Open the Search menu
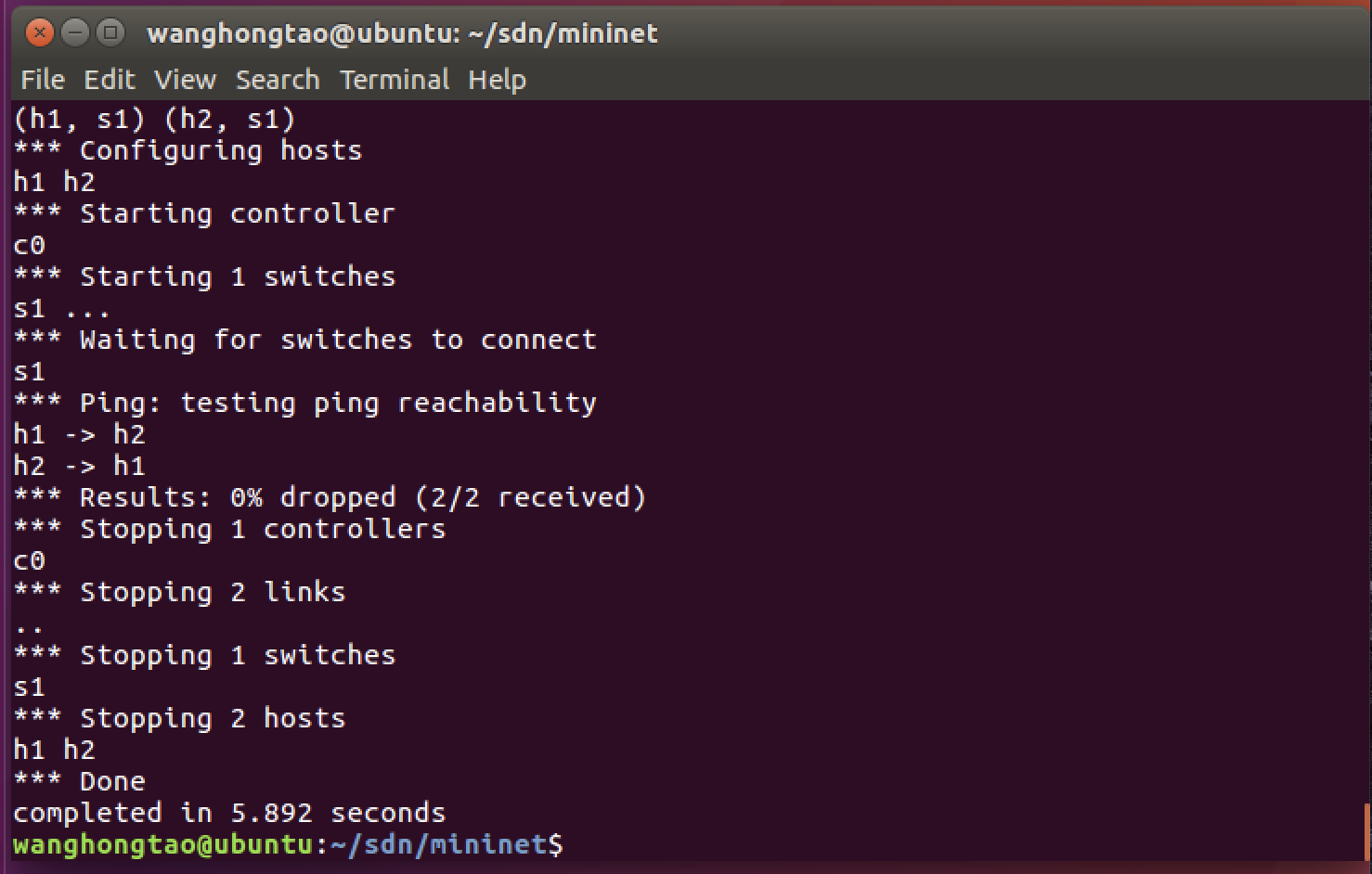The width and height of the screenshot is (1372, 874). point(278,80)
